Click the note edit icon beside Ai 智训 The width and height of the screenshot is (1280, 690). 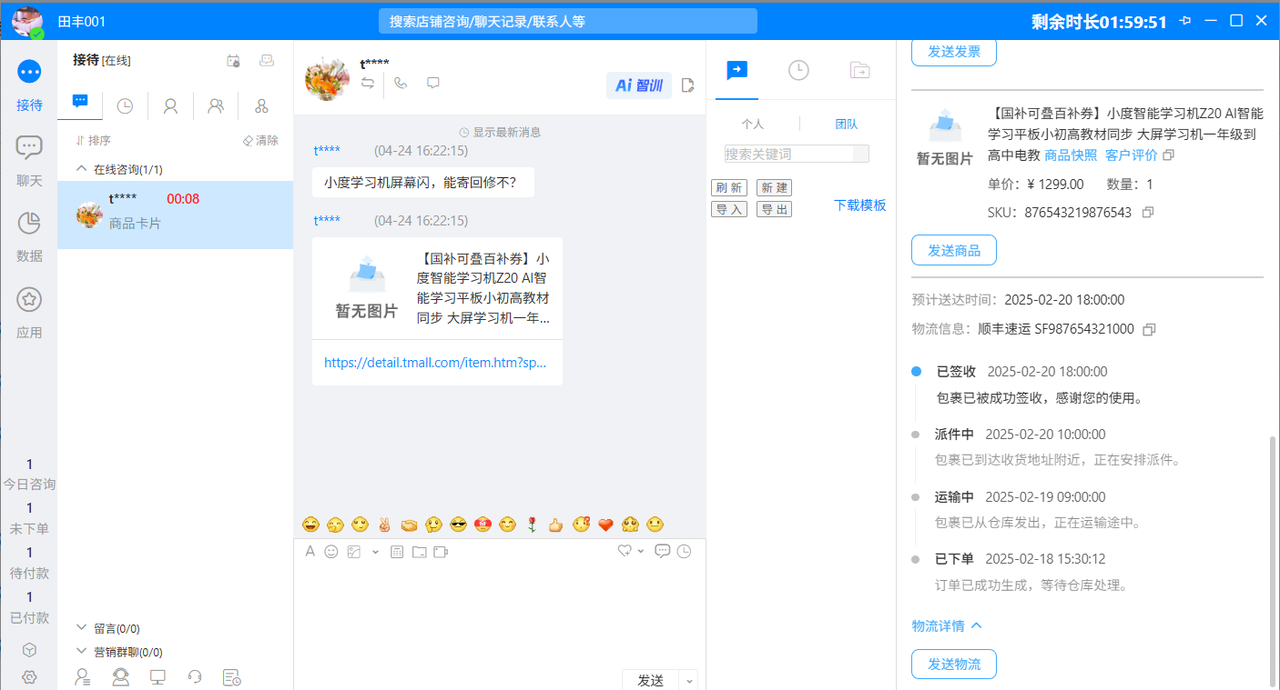688,85
